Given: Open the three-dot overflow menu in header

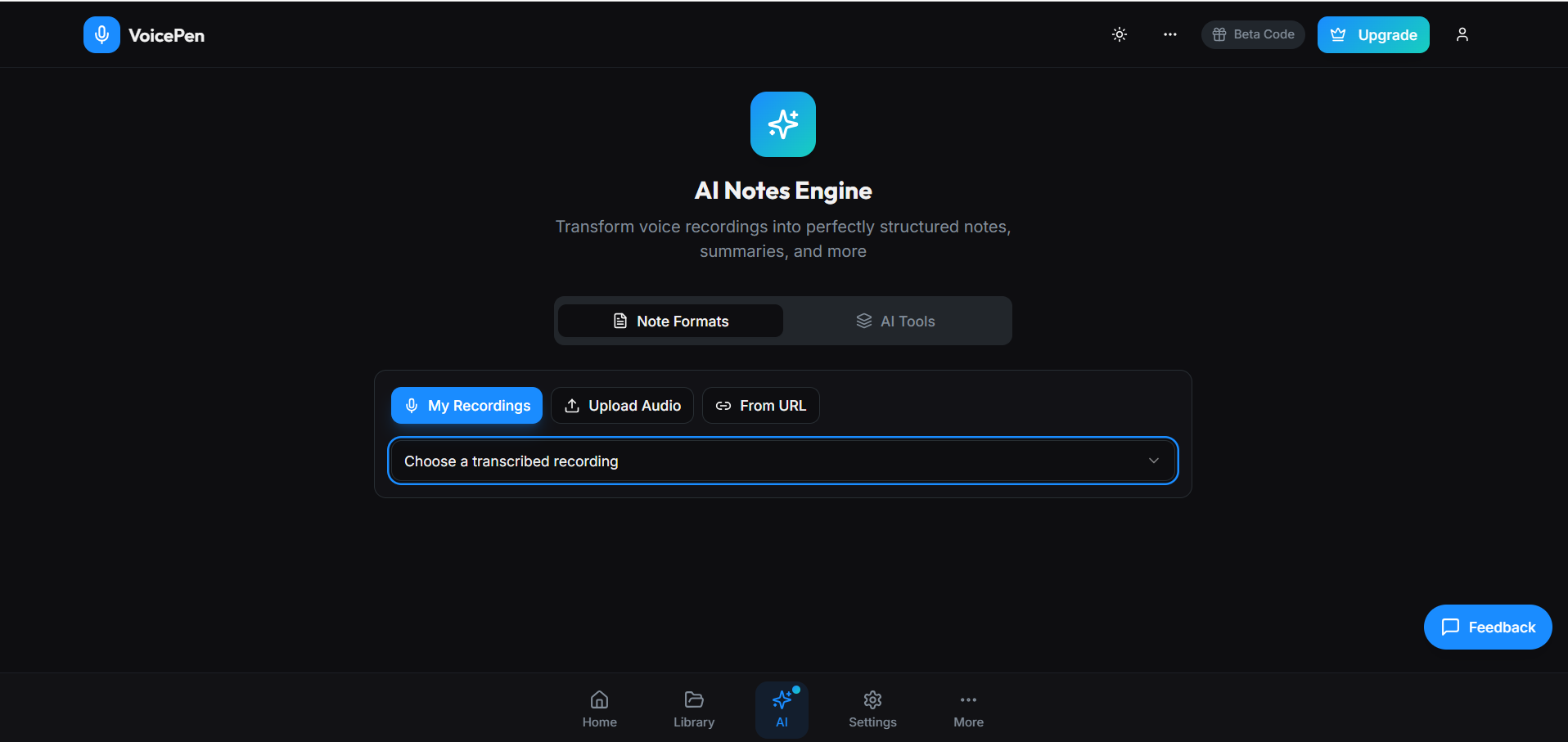Looking at the screenshot, I should [x=1170, y=34].
